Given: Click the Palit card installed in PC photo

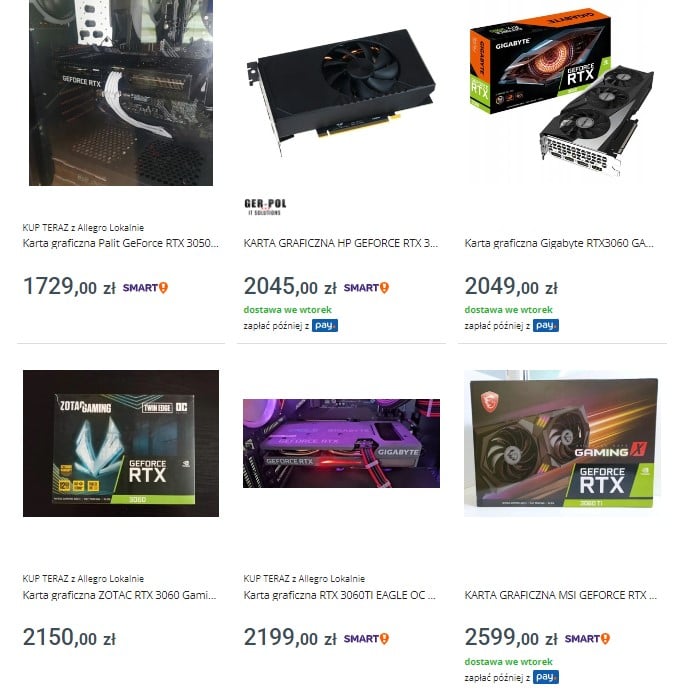Looking at the screenshot, I should pos(121,92).
